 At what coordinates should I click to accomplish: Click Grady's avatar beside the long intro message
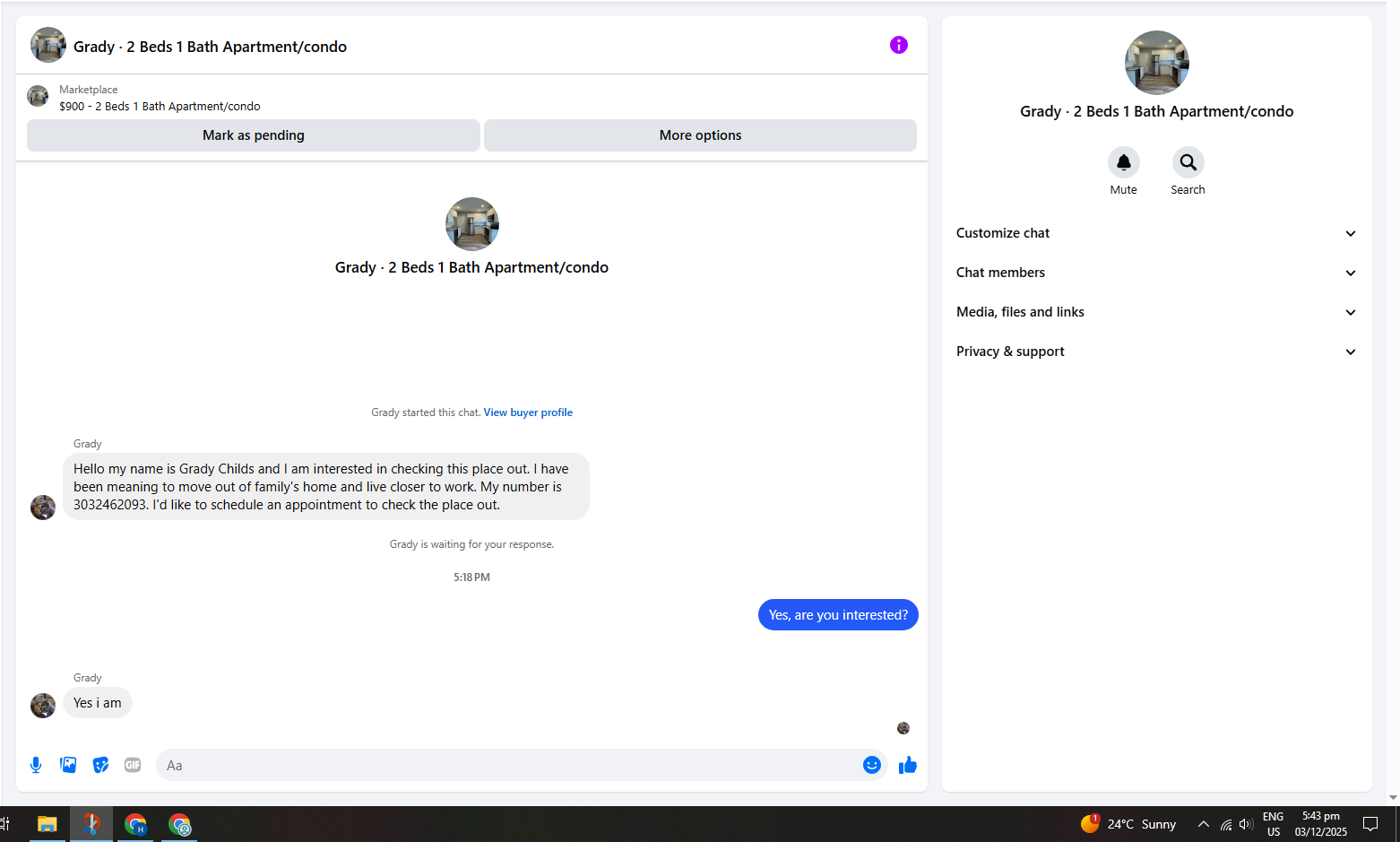(43, 508)
